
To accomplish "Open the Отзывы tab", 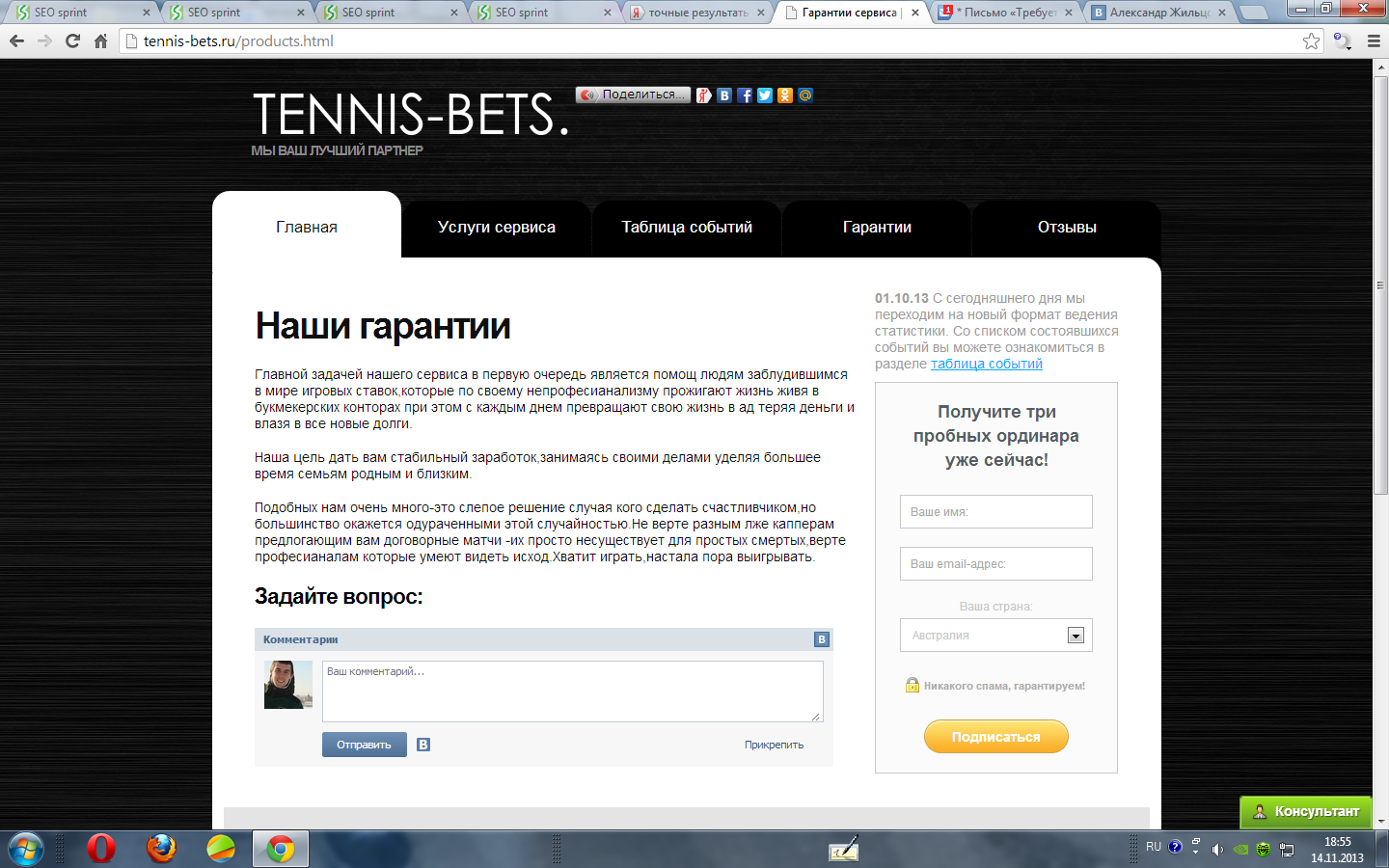I will [1067, 229].
